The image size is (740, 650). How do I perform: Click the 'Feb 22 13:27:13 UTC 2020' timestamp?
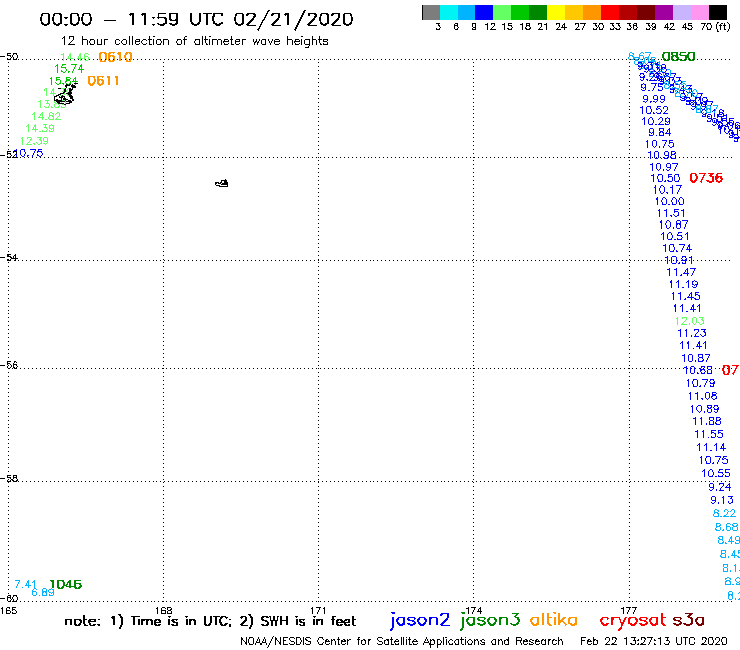pyautogui.click(x=654, y=641)
